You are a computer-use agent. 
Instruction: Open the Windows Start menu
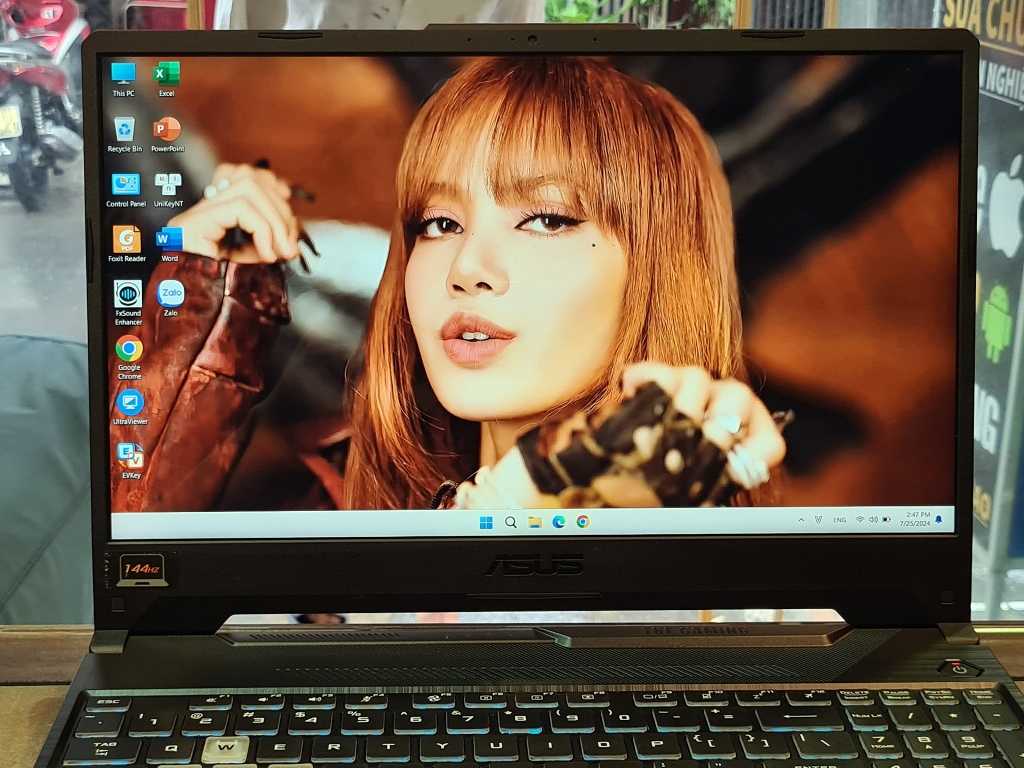pos(486,522)
